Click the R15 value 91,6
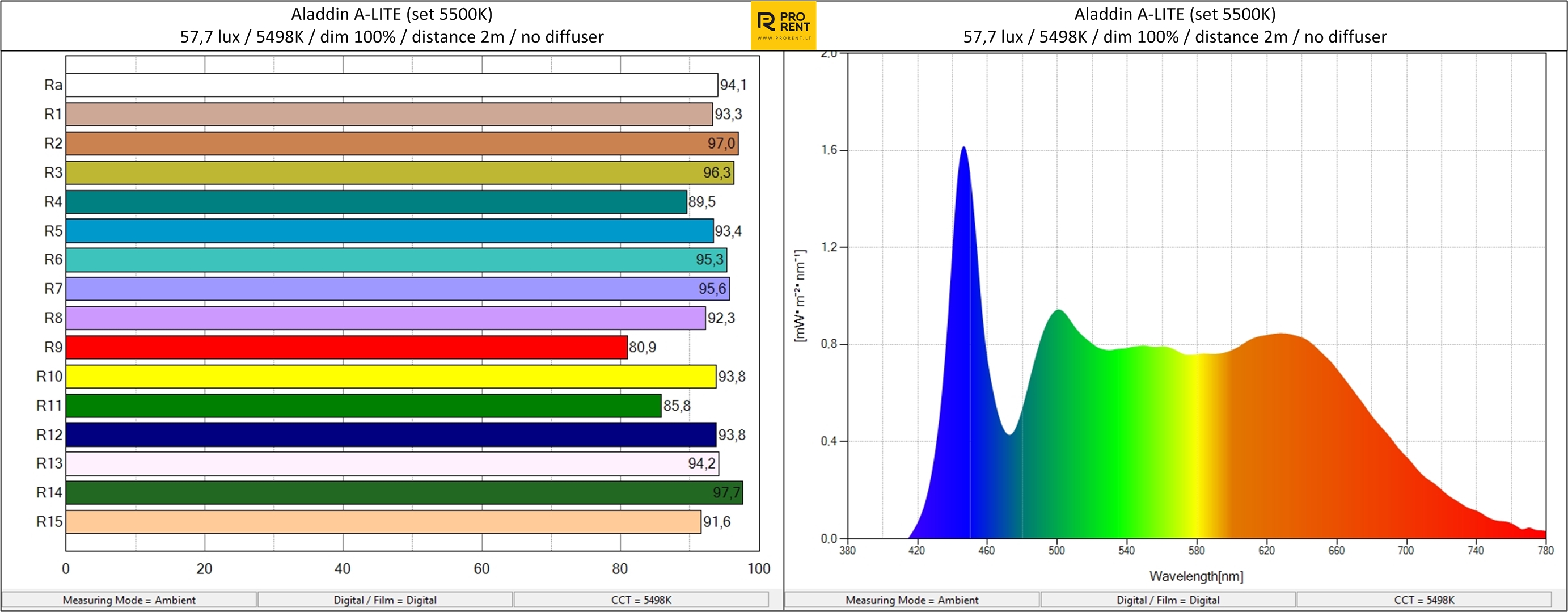Image resolution: width=1568 pixels, height=612 pixels. pyautogui.click(x=717, y=522)
